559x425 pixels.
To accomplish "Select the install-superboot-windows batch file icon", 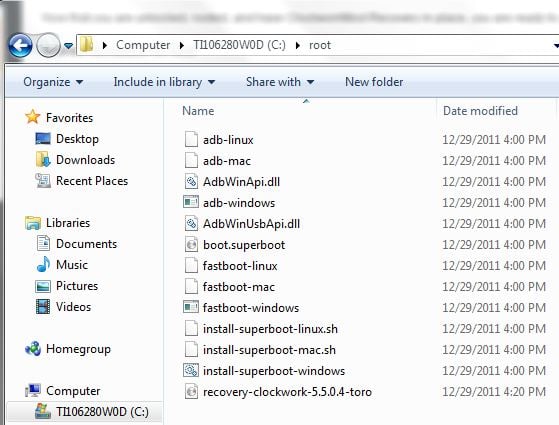I will tap(191, 370).
